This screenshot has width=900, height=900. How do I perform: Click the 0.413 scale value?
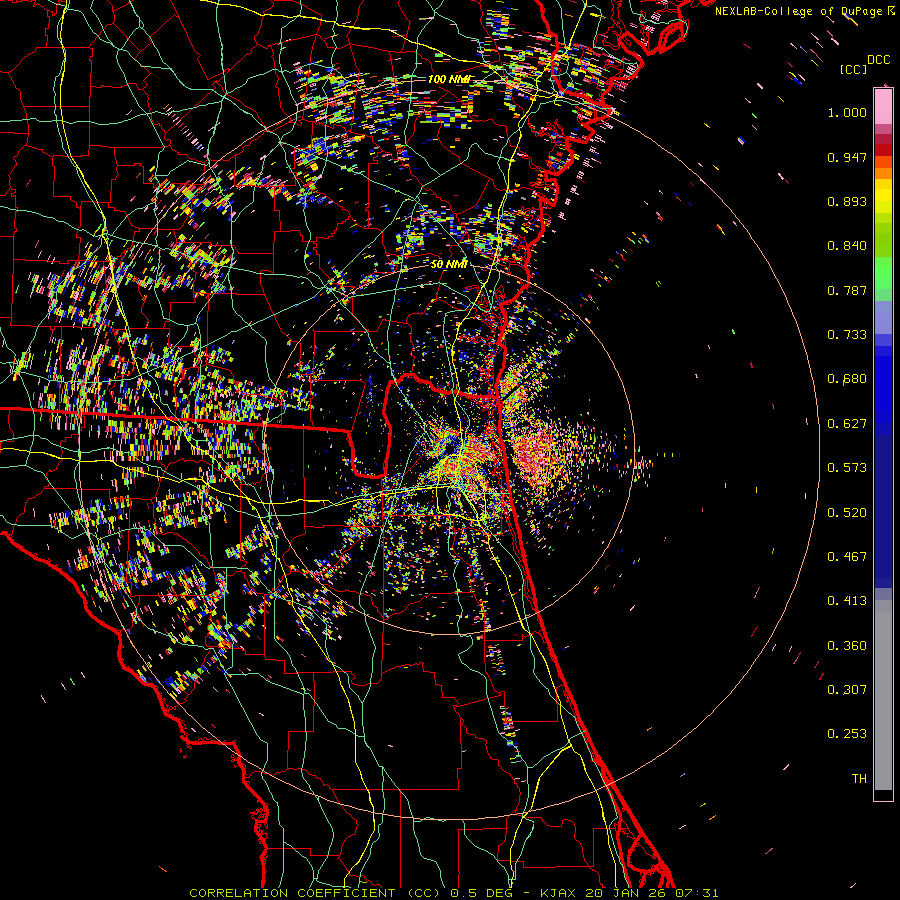(847, 601)
